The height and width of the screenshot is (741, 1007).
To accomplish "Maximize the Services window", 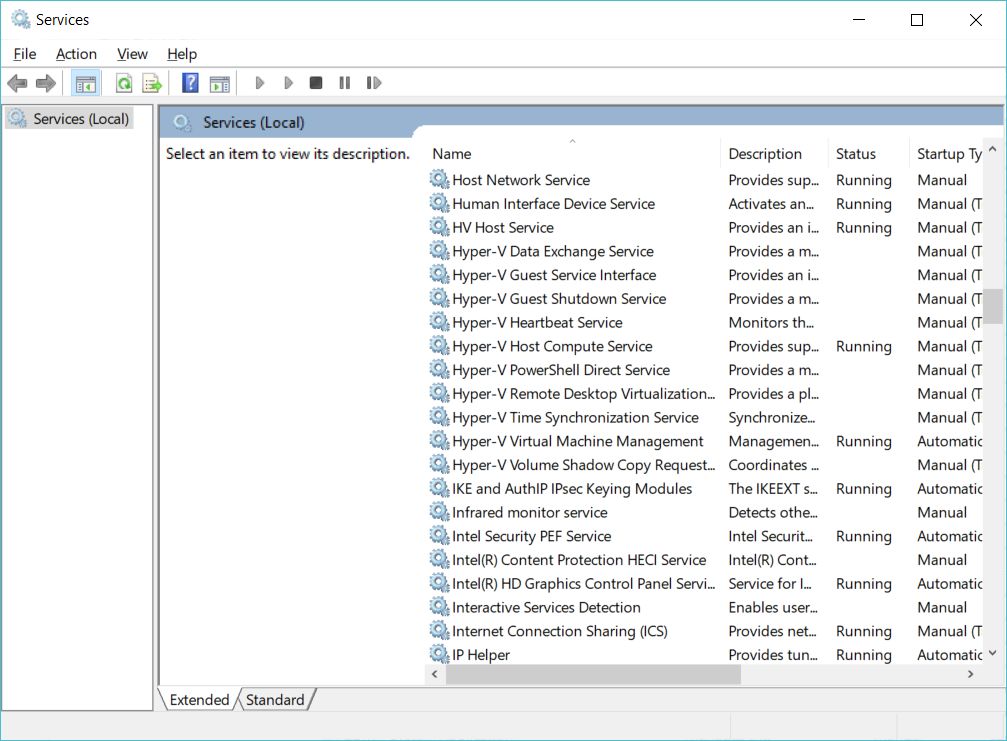I will (x=917, y=20).
